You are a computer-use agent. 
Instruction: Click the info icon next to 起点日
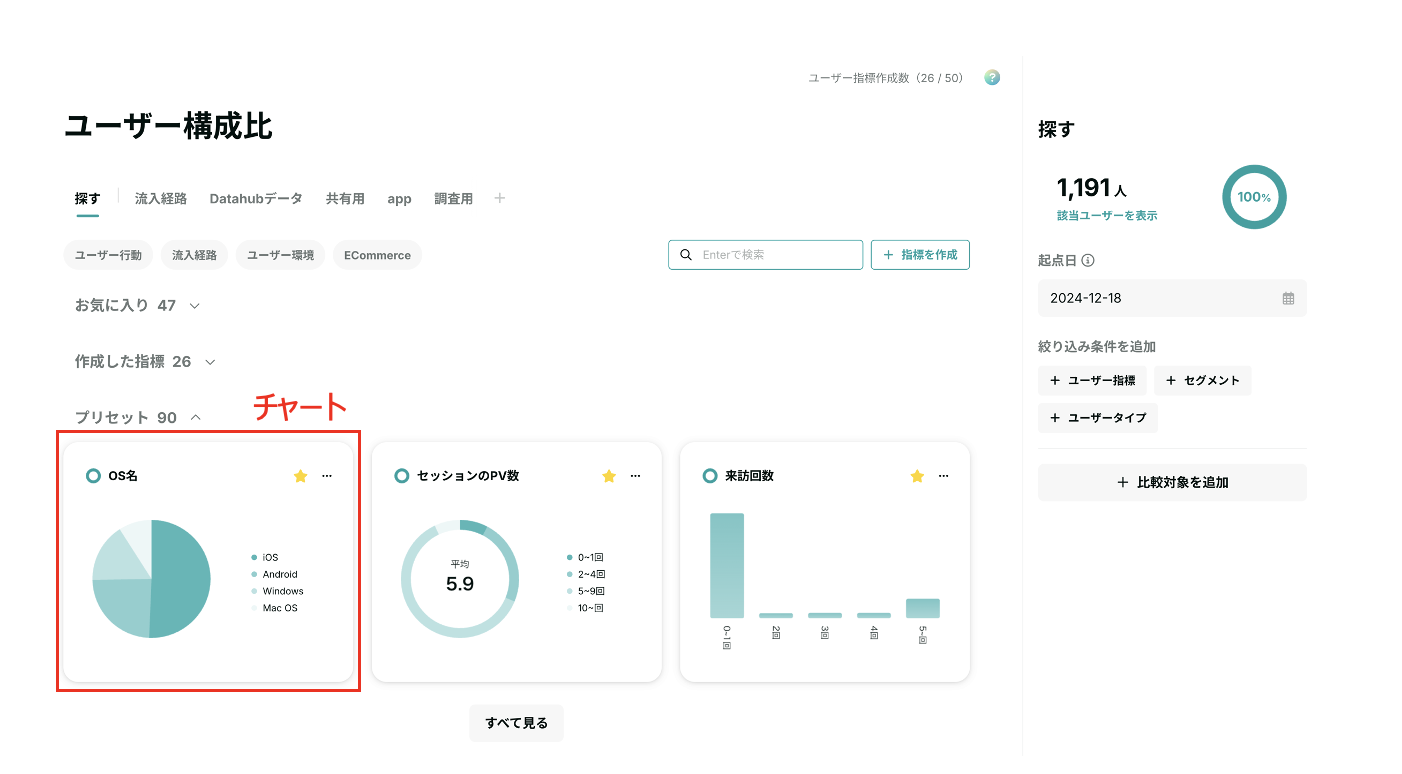point(1088,260)
